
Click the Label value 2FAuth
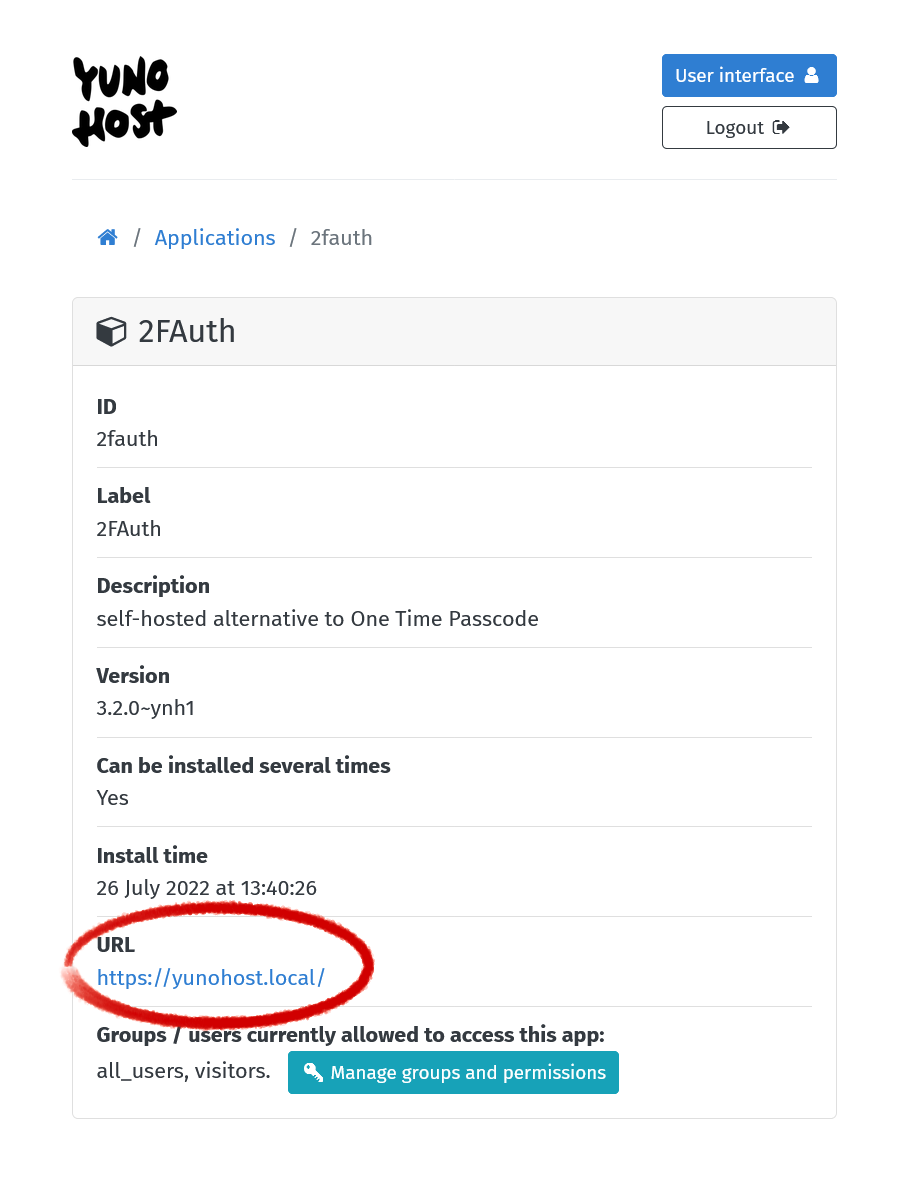tap(129, 529)
